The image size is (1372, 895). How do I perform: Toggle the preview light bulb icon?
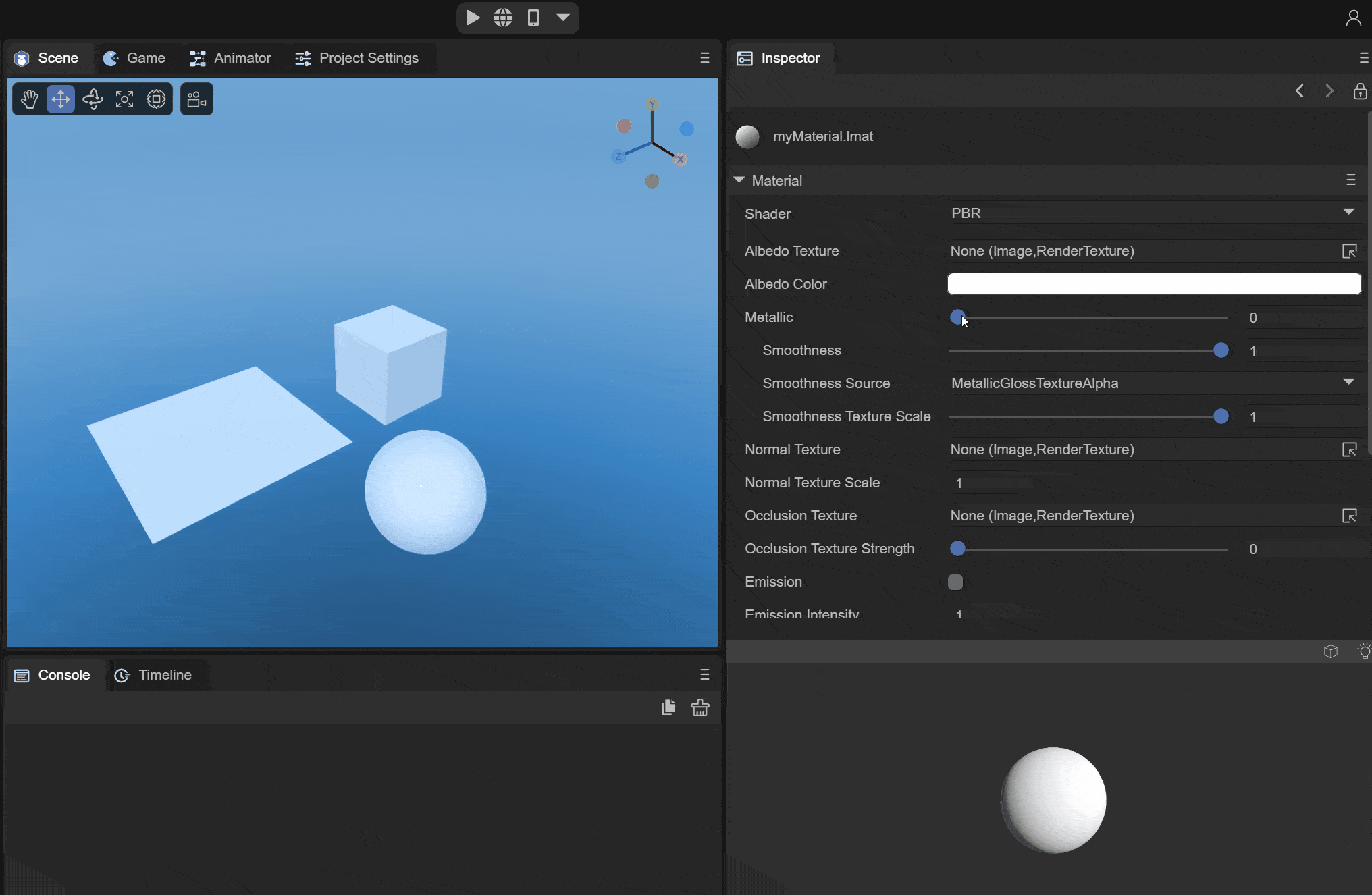point(1364,651)
